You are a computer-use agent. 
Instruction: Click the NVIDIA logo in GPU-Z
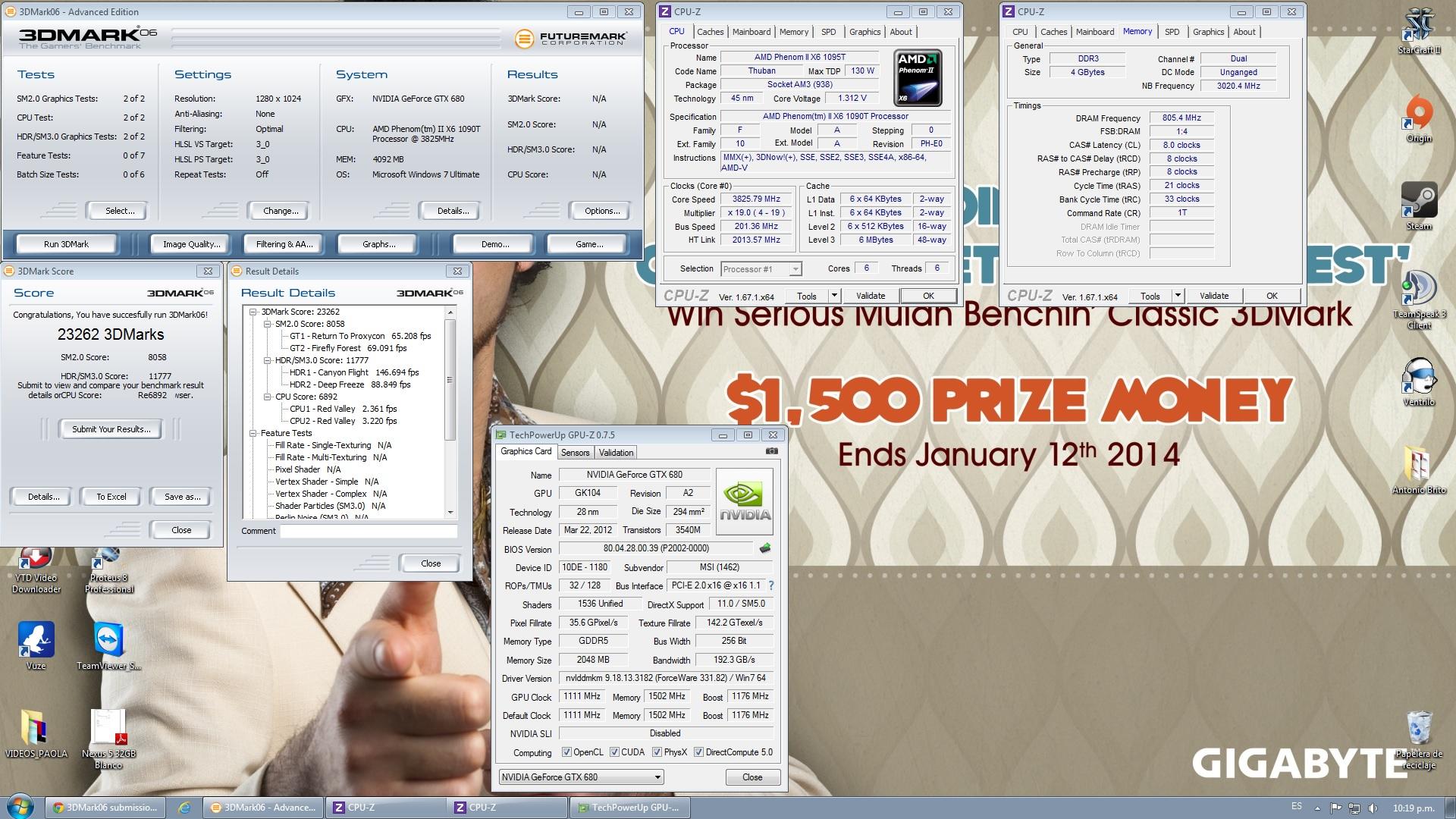pyautogui.click(x=745, y=503)
